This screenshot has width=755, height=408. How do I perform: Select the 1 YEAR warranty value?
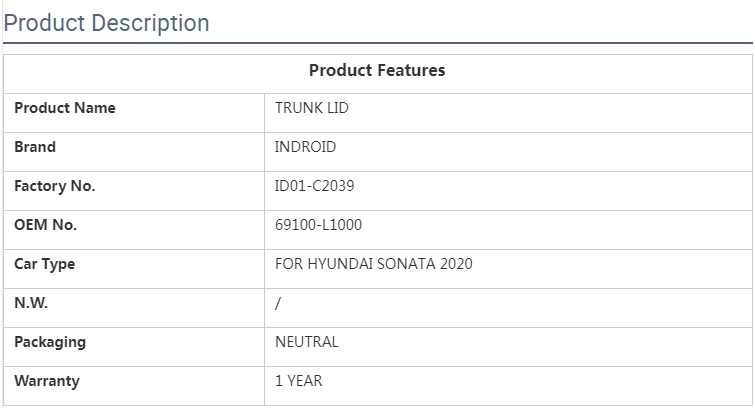tap(299, 381)
